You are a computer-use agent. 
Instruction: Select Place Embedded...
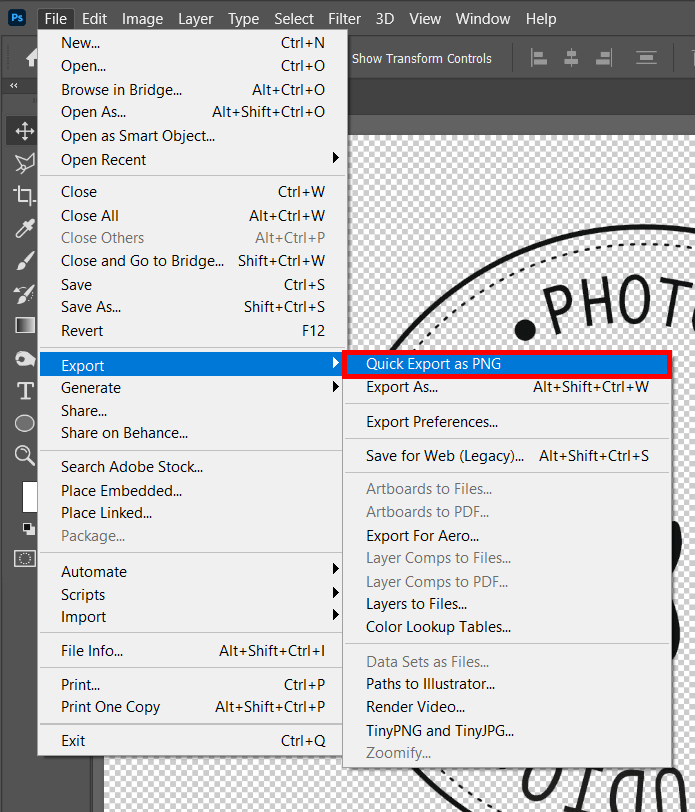pyautogui.click(x=191, y=490)
